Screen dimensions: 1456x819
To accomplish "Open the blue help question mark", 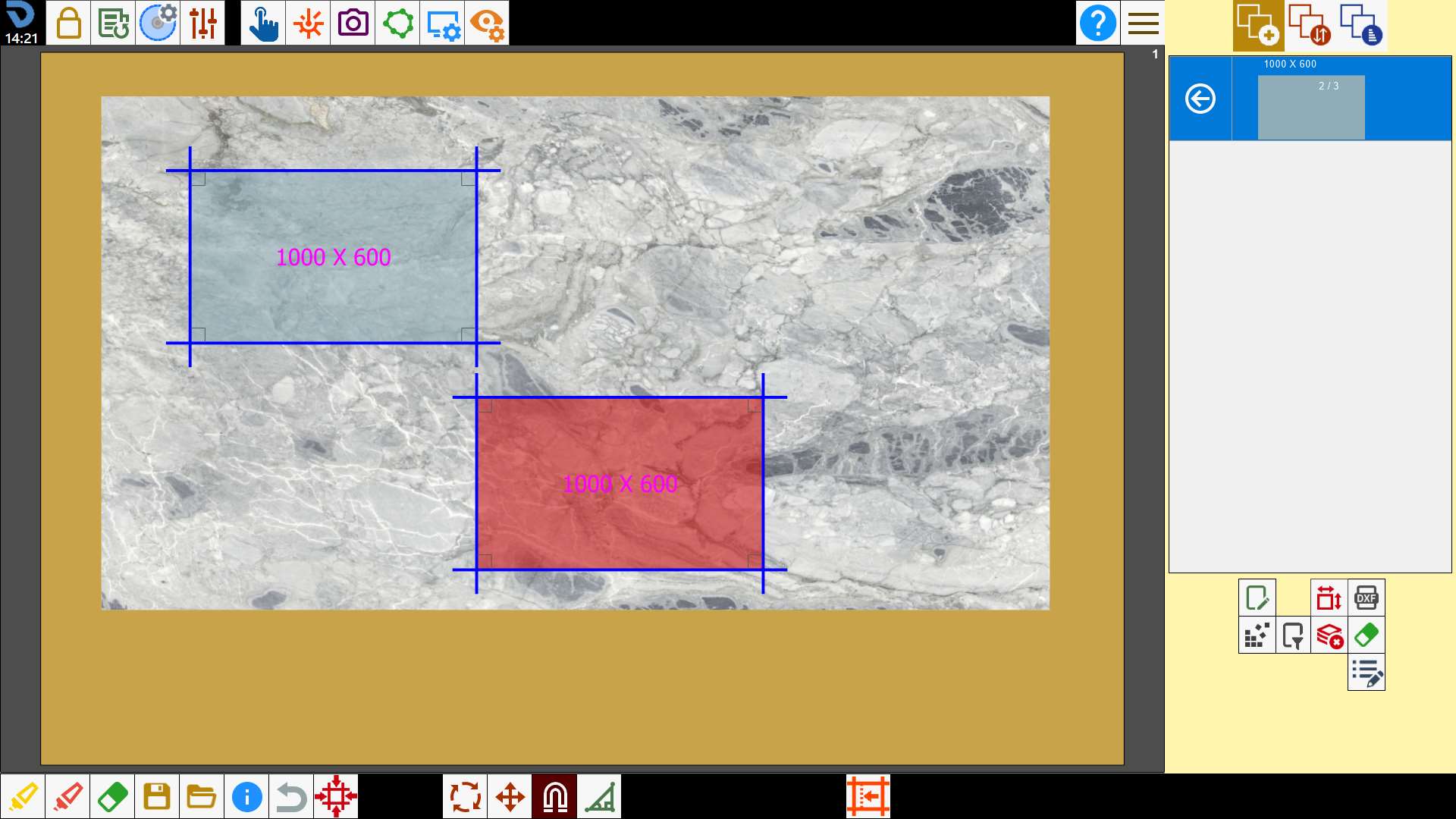I will tap(1098, 23).
